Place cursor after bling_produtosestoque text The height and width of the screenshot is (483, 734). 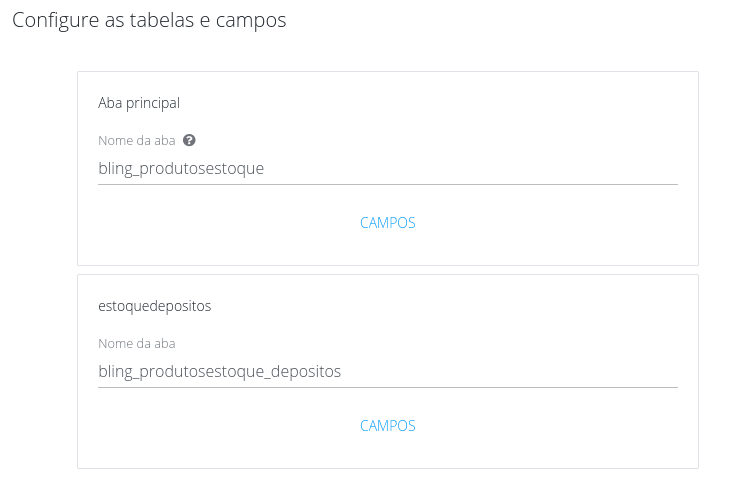(266, 168)
